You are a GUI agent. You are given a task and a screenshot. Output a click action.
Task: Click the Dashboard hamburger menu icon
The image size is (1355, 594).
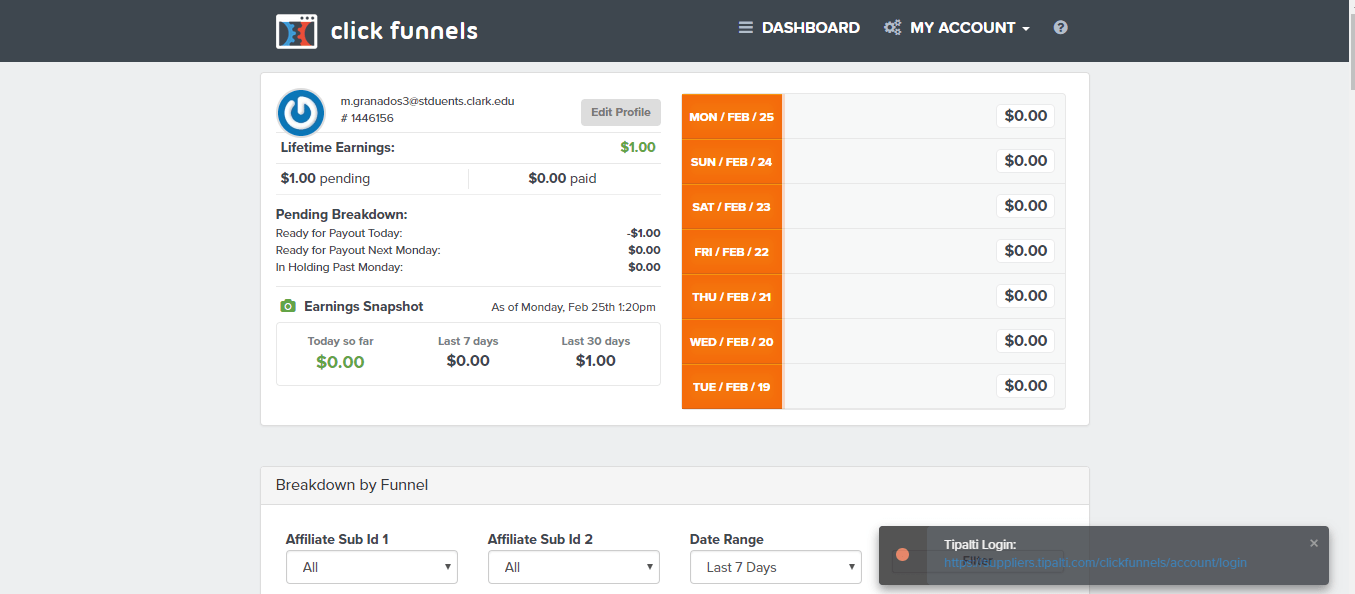click(746, 28)
